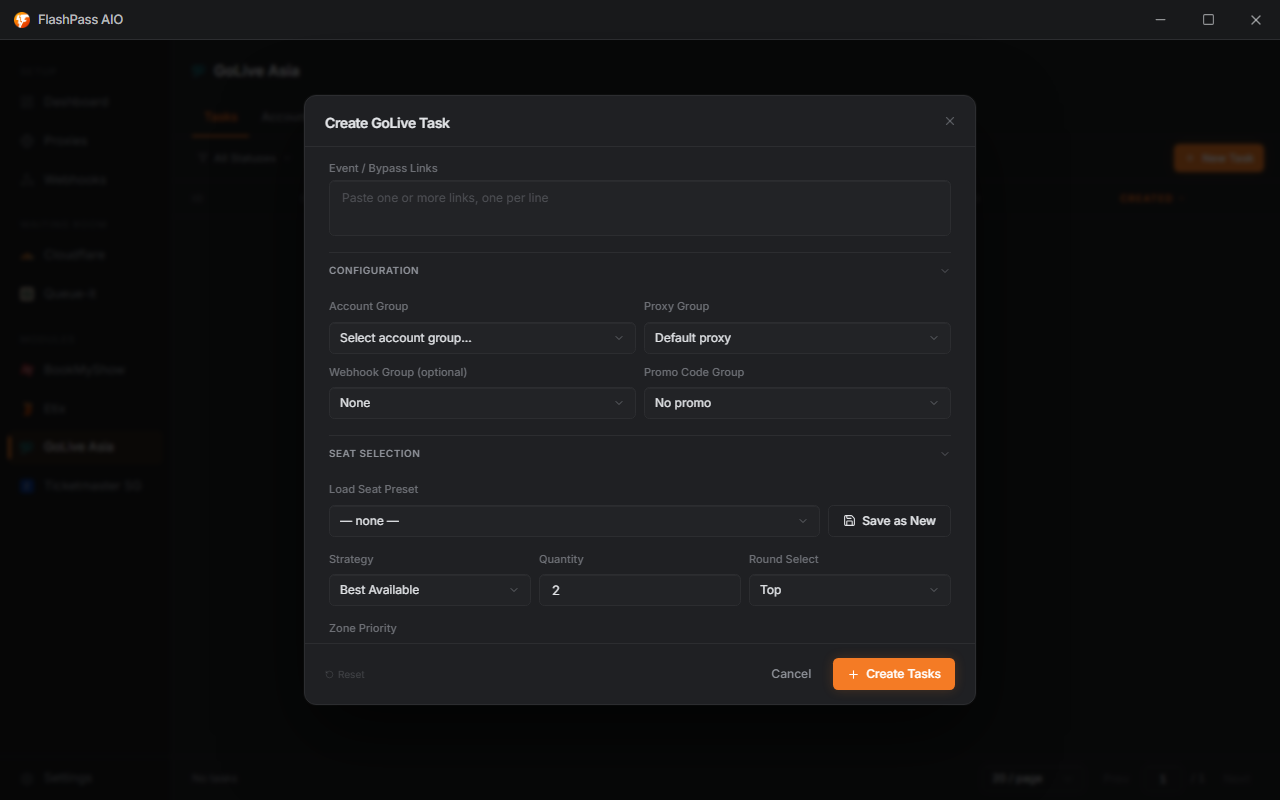Open the Strategy dropdown

pos(430,590)
